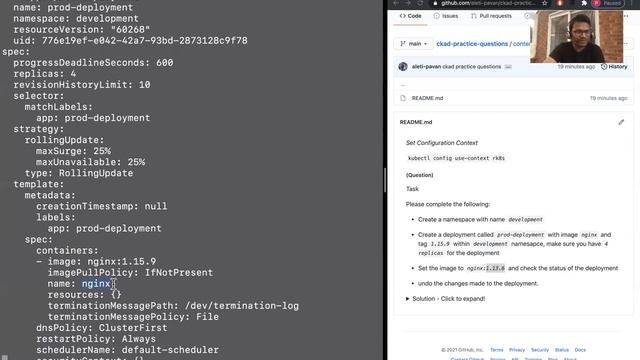640x360 pixels.
Task: Click the file icon beside README.md
Action: tap(403, 98)
